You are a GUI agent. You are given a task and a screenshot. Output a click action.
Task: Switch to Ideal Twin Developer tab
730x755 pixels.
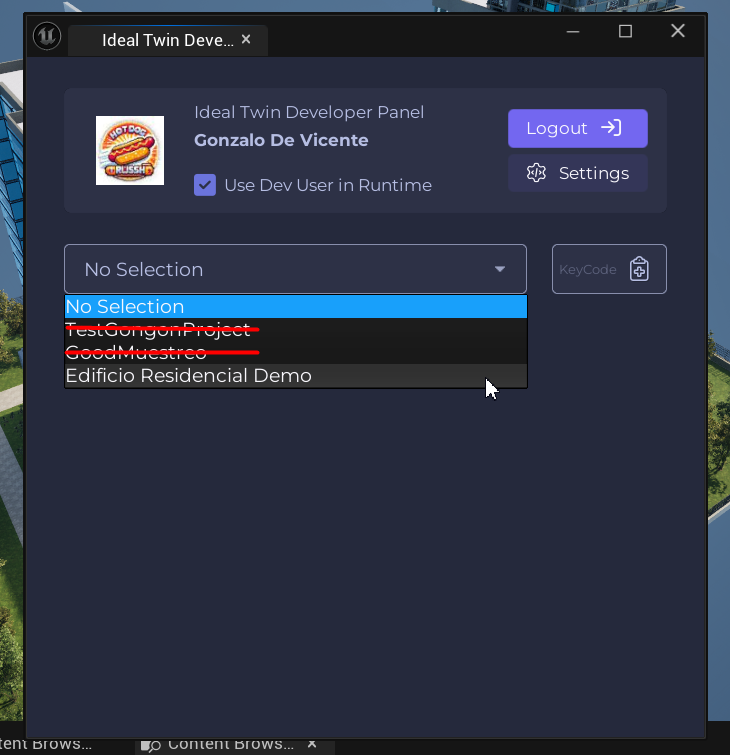165,41
